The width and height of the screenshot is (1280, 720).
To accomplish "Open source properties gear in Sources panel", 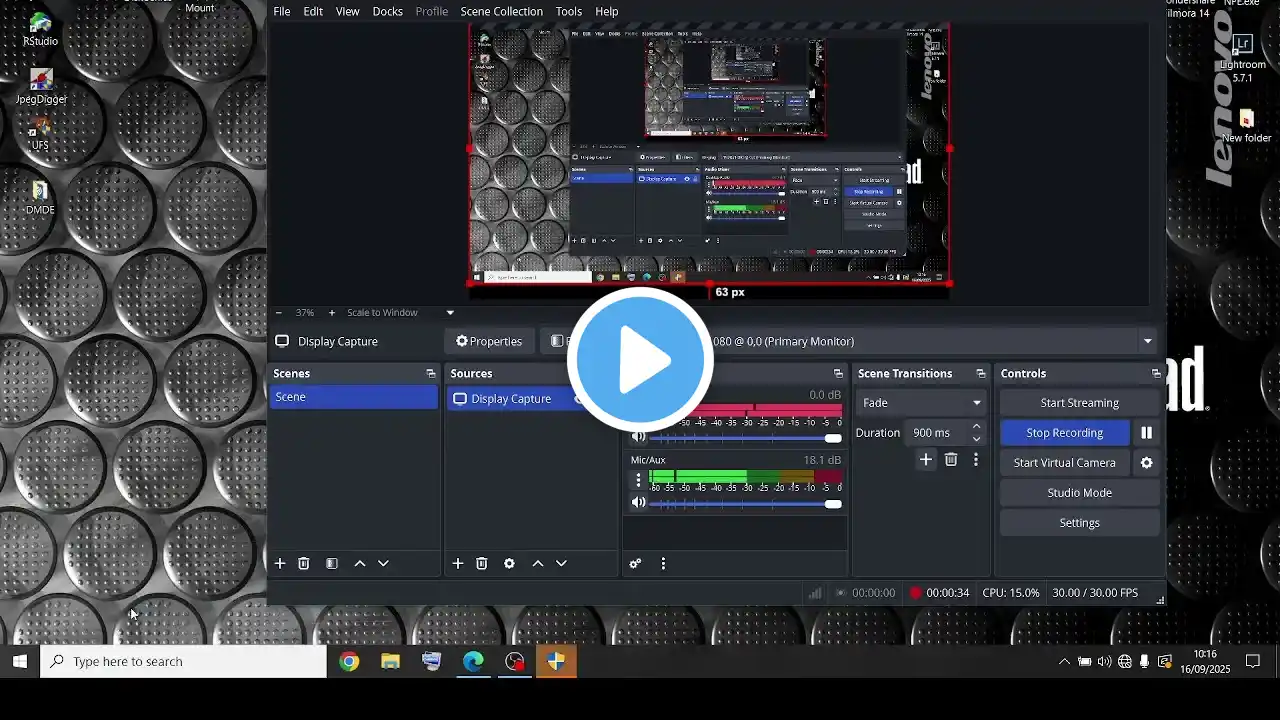I will [x=509, y=564].
